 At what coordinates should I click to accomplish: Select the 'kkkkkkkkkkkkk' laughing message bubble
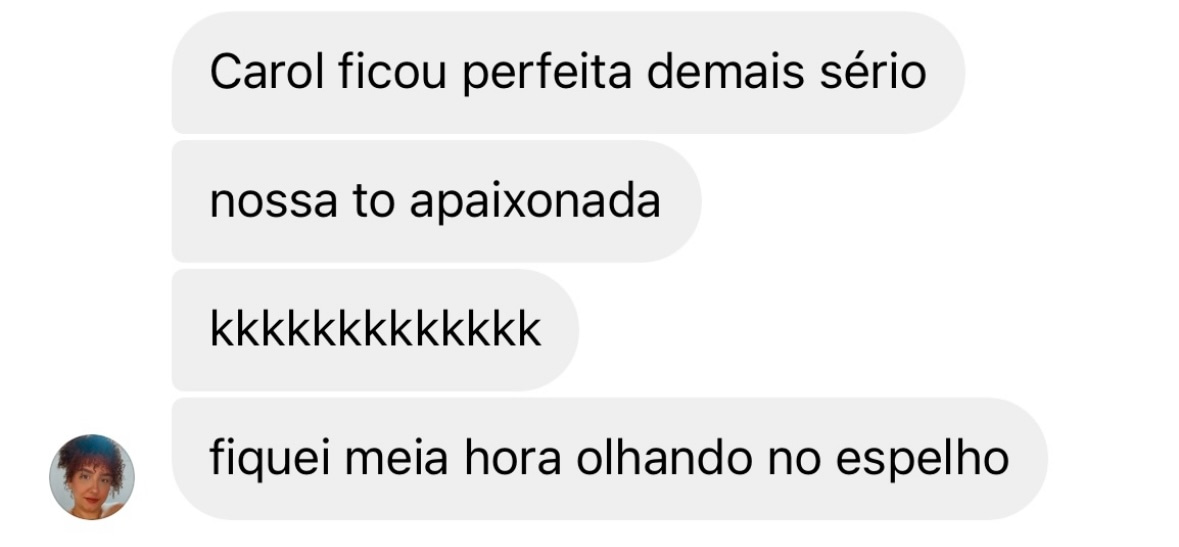tap(375, 330)
